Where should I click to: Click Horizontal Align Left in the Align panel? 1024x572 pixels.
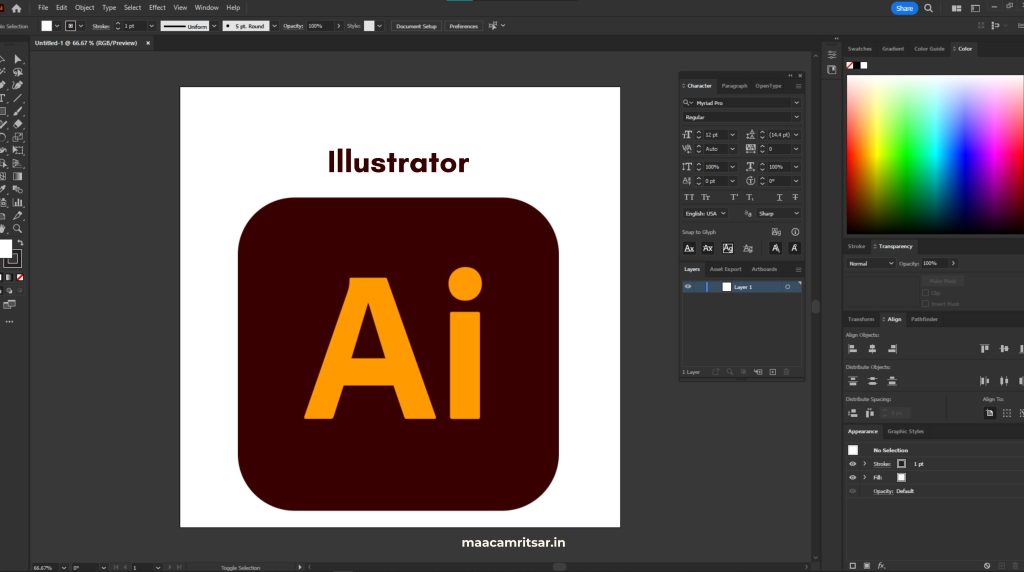pos(852,349)
